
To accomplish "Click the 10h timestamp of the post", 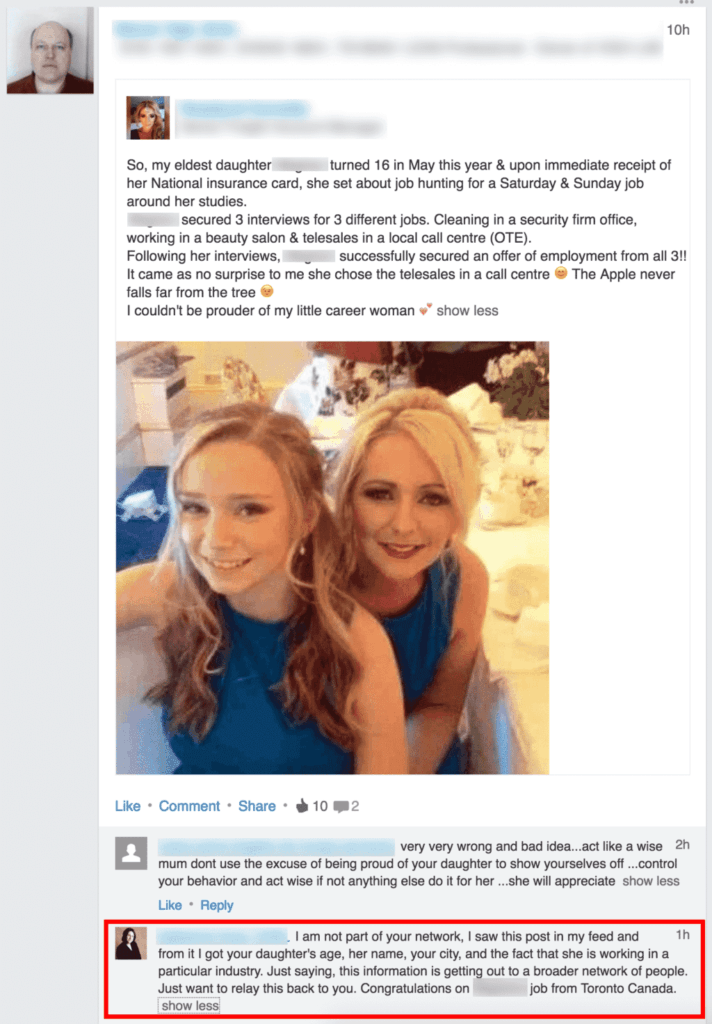I will coord(678,30).
